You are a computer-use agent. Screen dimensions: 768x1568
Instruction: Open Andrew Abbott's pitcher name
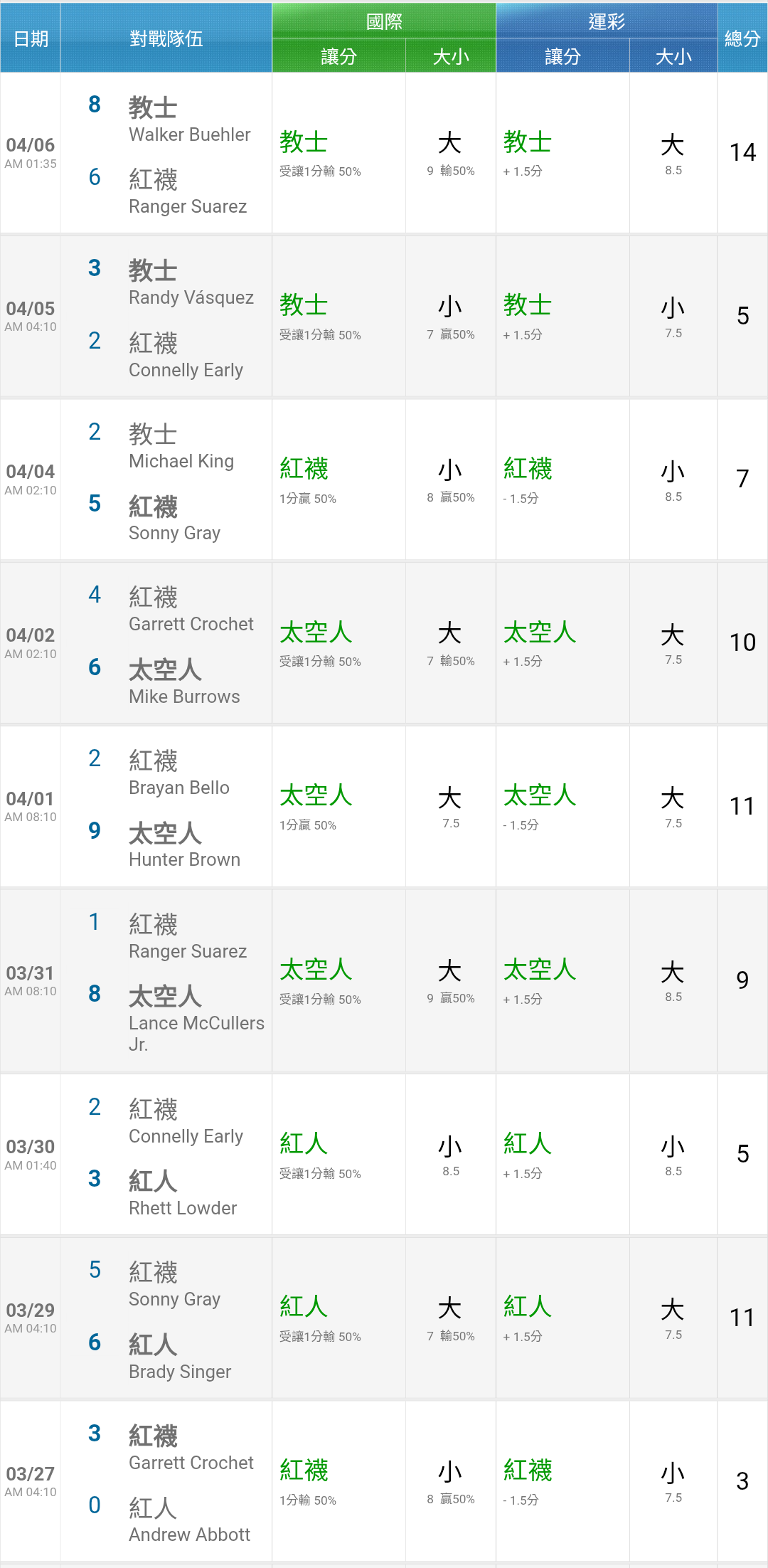(x=189, y=1535)
